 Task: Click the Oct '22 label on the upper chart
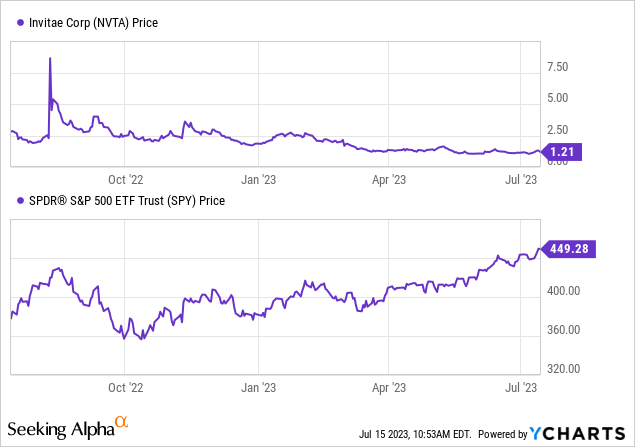click(x=125, y=181)
